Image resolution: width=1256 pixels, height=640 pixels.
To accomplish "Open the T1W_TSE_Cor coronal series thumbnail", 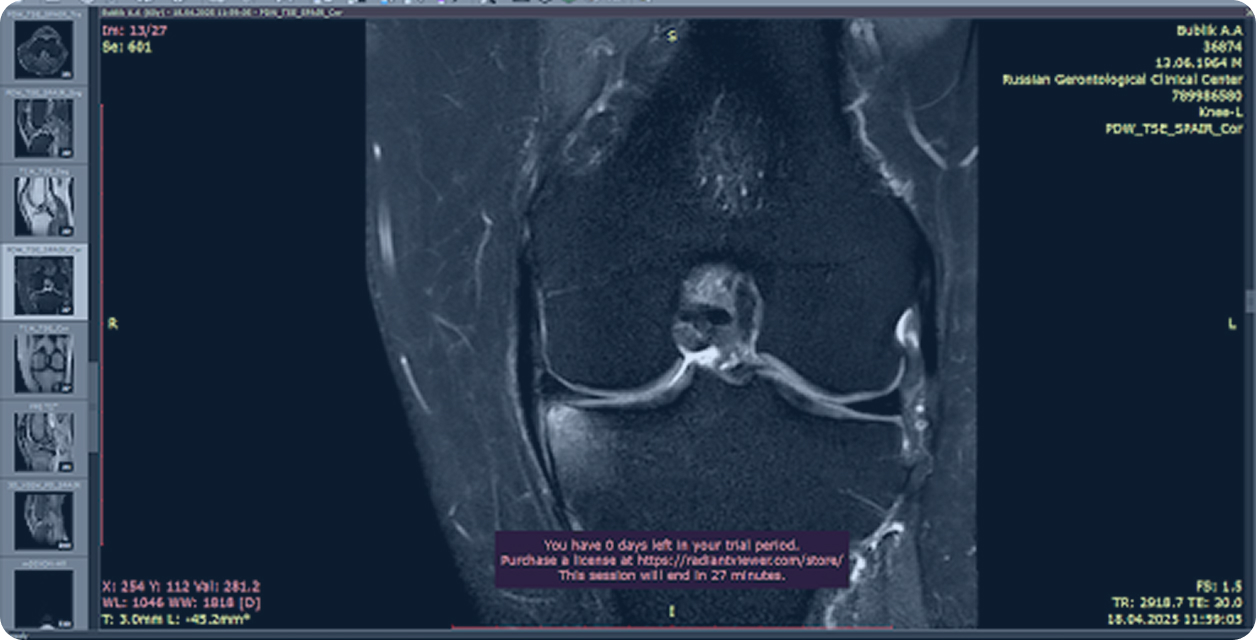I will click(44, 360).
